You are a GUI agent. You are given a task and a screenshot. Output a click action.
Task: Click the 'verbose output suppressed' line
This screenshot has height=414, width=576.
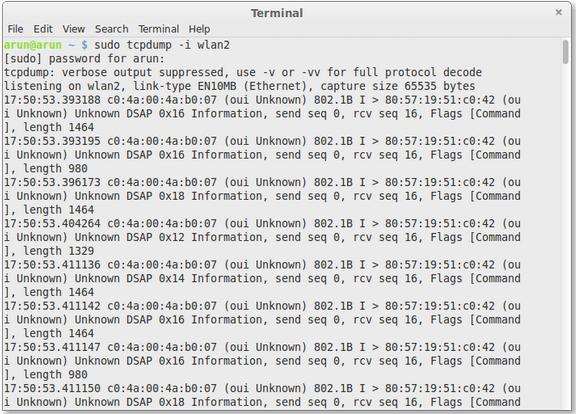tap(243, 72)
